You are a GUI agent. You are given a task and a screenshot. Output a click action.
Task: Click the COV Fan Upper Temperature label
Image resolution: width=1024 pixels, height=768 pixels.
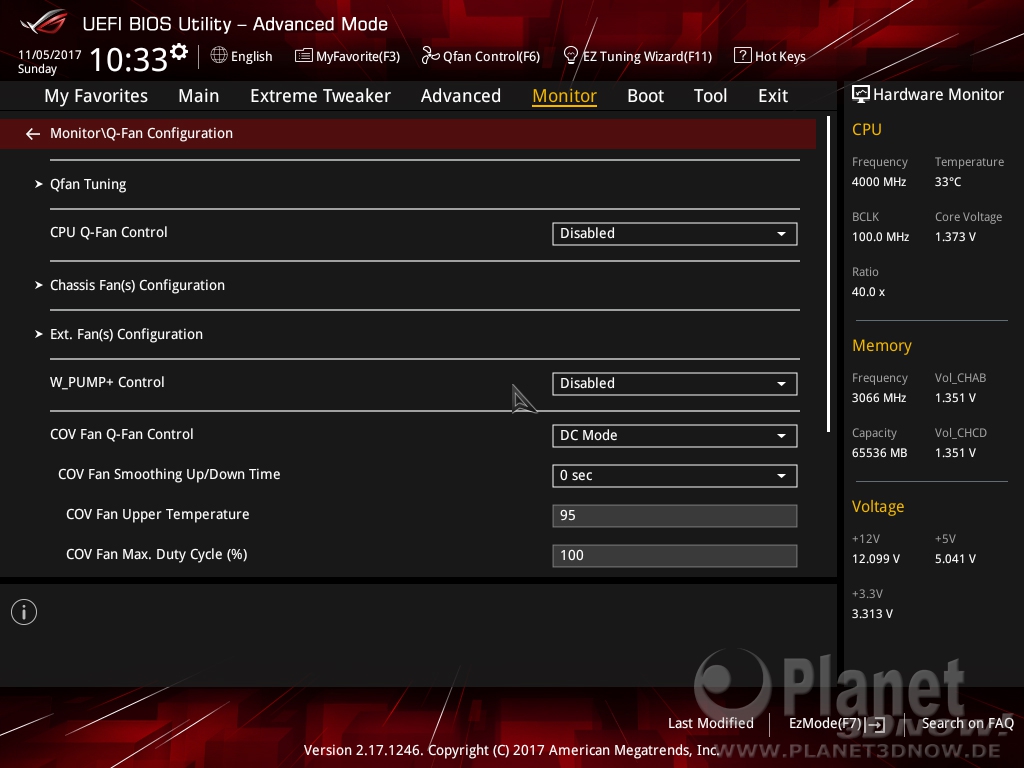tap(157, 515)
